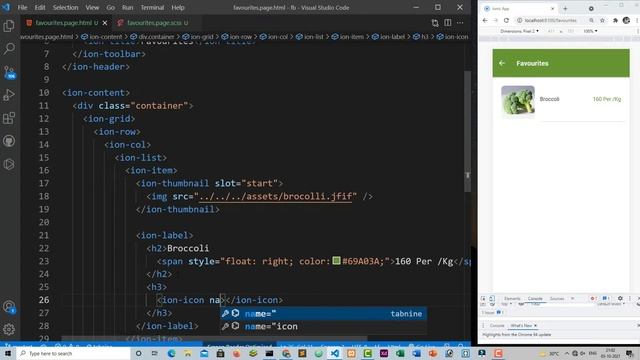Open the Accounts menu in the activity bar
The image size is (640, 360).
pos(9,307)
